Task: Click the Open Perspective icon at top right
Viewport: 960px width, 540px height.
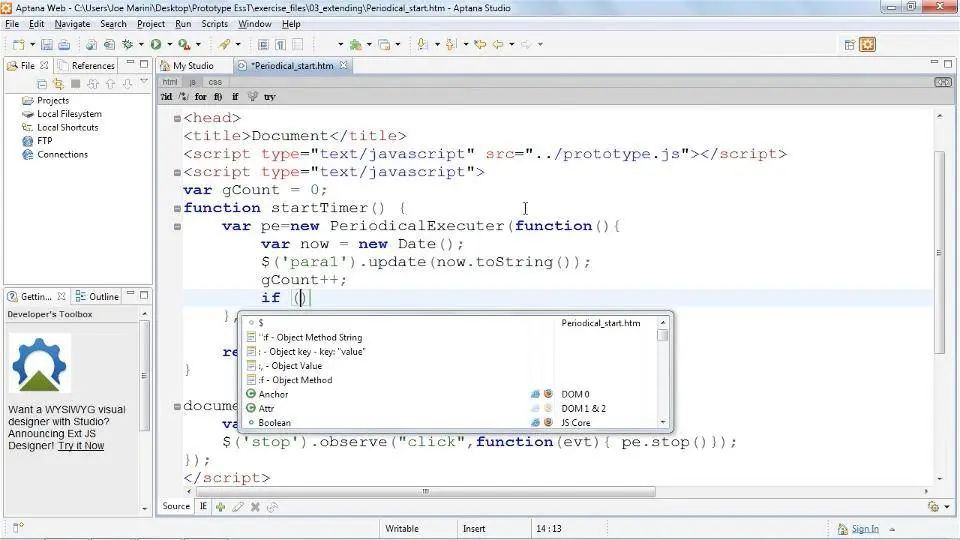Action: [849, 45]
